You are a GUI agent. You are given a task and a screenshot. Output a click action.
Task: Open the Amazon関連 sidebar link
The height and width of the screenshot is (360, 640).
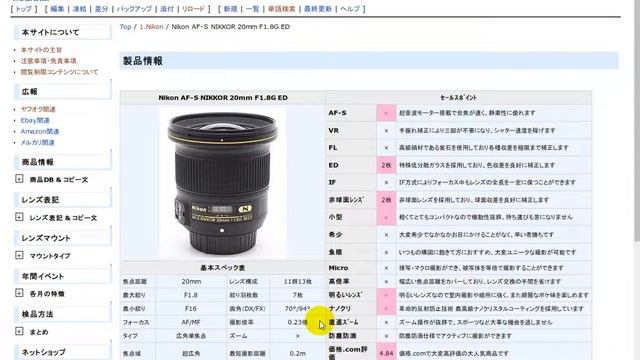click(x=40, y=131)
